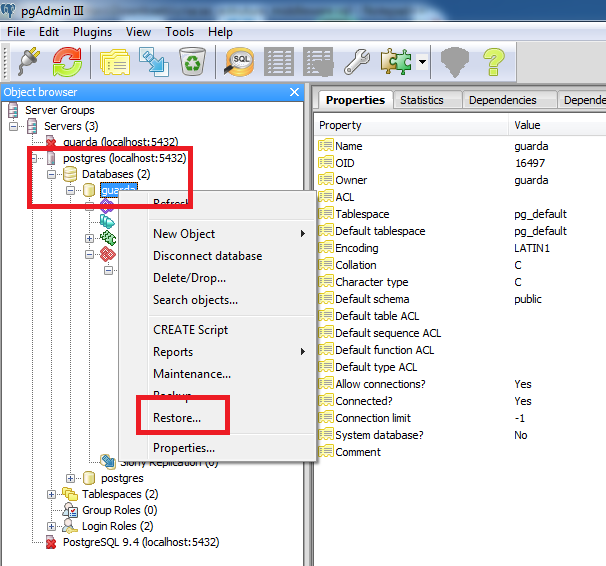The image size is (606, 566).
Task: Select the Properties tab
Action: [355, 100]
